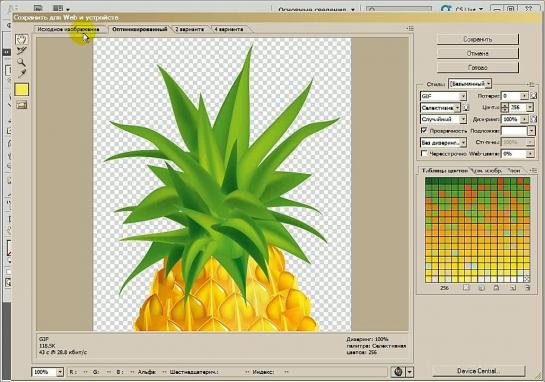The image size is (545, 382).
Task: Click the Подложка matte color field
Action: point(514,131)
